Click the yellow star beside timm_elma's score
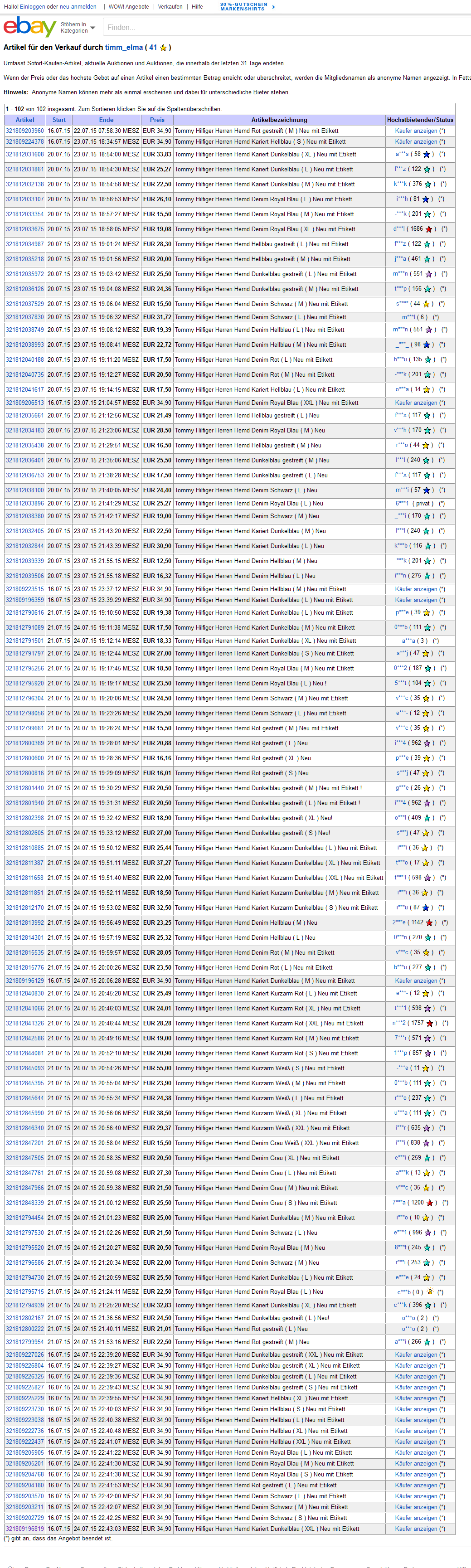The width and height of the screenshot is (471, 1568). coord(163,48)
